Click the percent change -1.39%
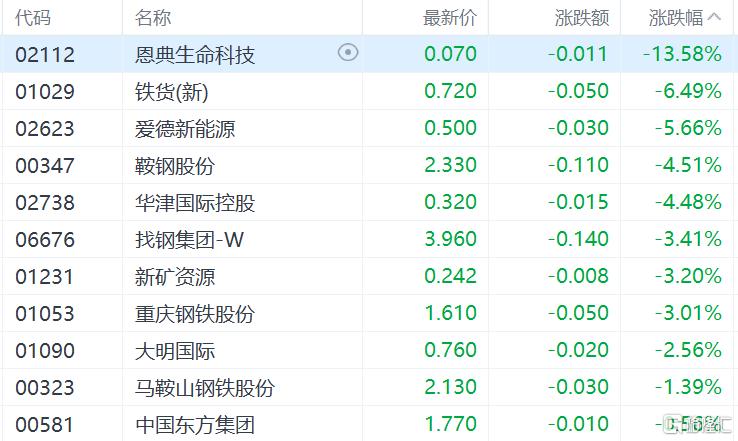The height and width of the screenshot is (441, 738). click(689, 387)
